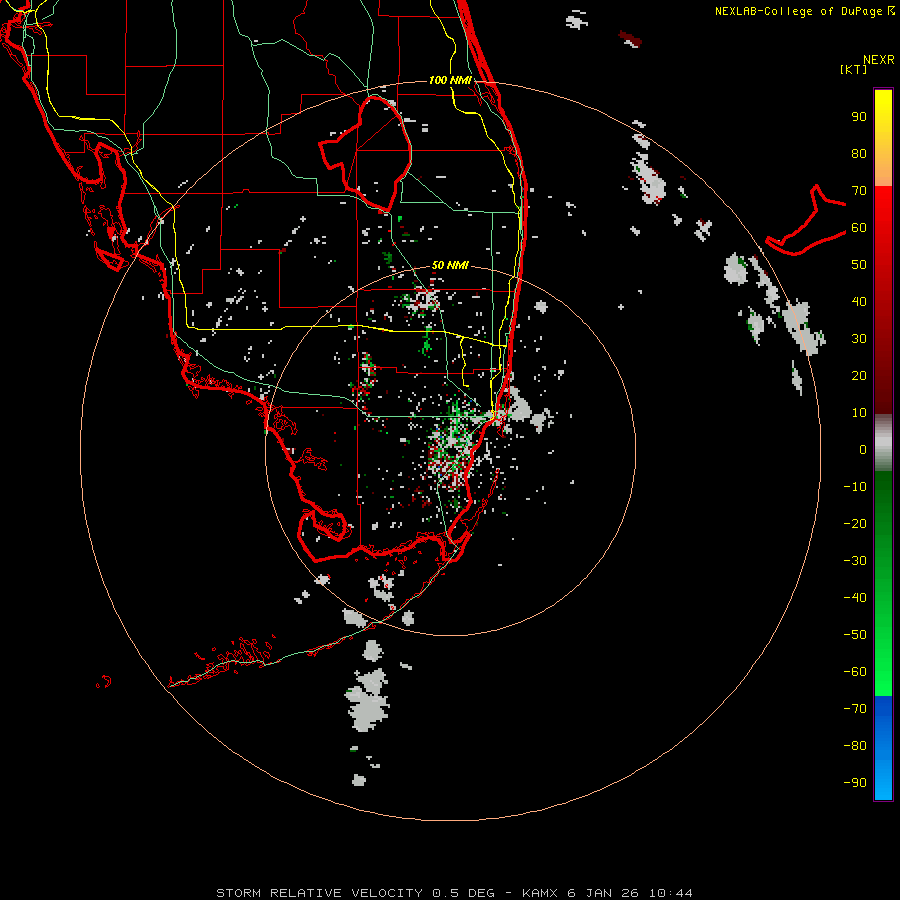Click the 100 NMI range ring label
Screen dimensions: 900x900
(451, 80)
